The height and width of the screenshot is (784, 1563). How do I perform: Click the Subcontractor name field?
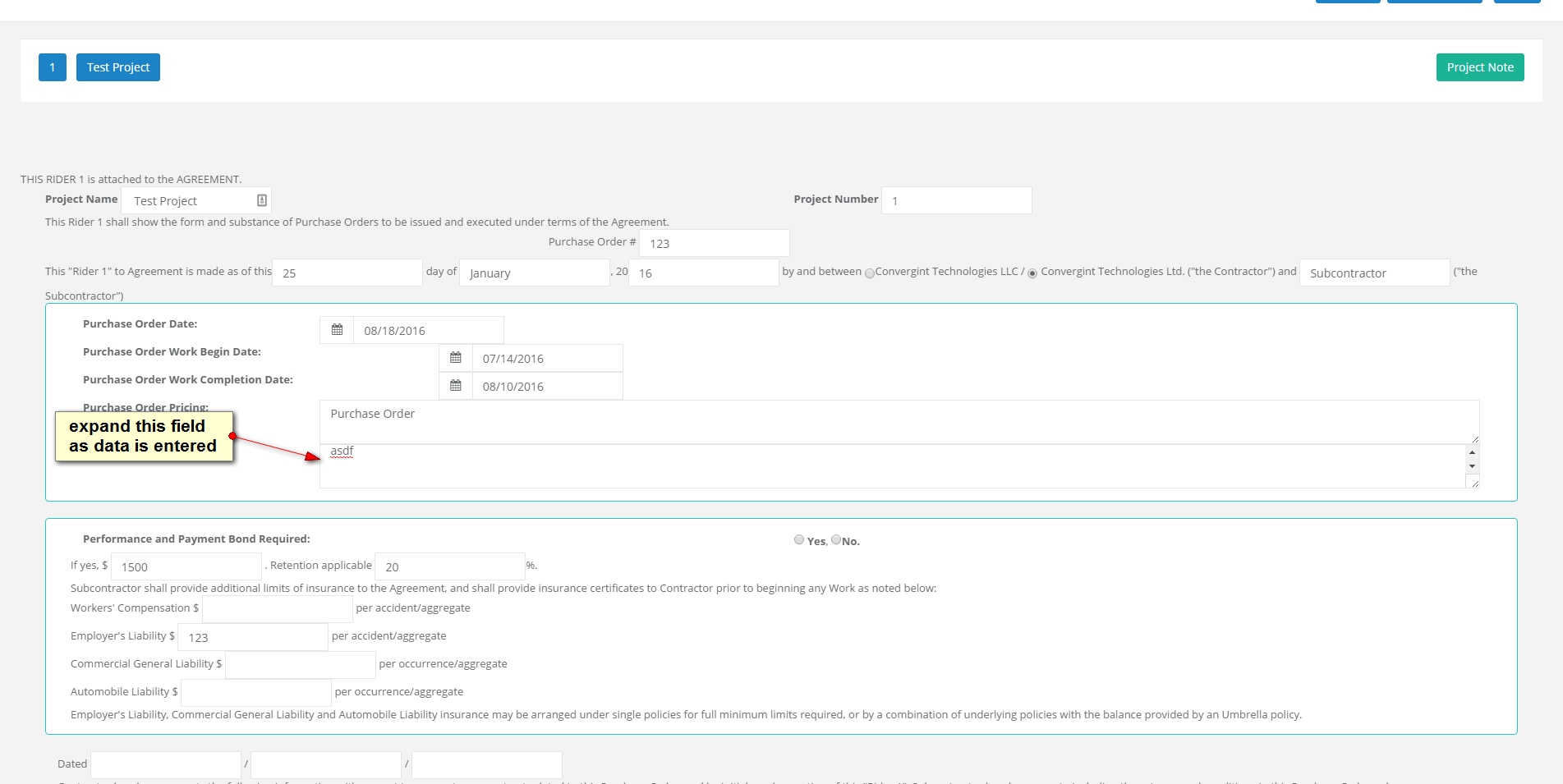tap(1375, 273)
